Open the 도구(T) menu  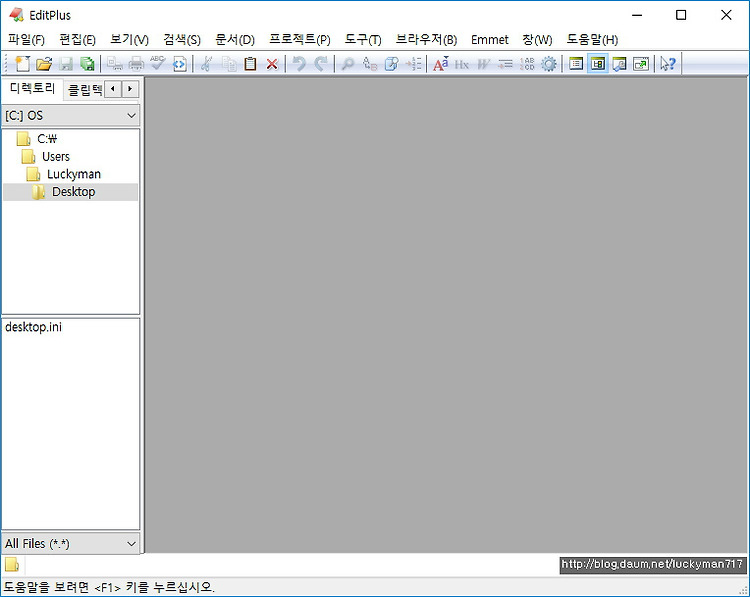point(363,40)
